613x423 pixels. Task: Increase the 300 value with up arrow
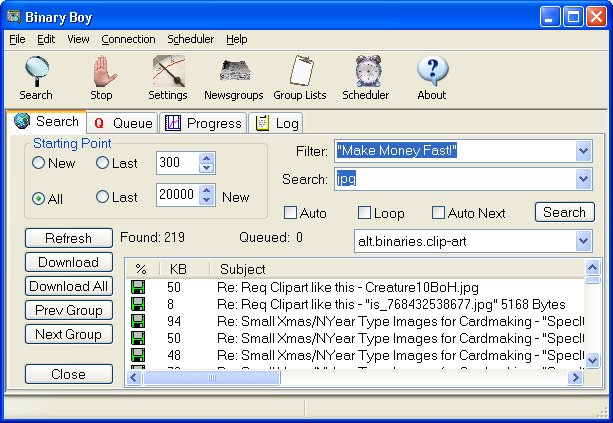pyautogui.click(x=207, y=158)
